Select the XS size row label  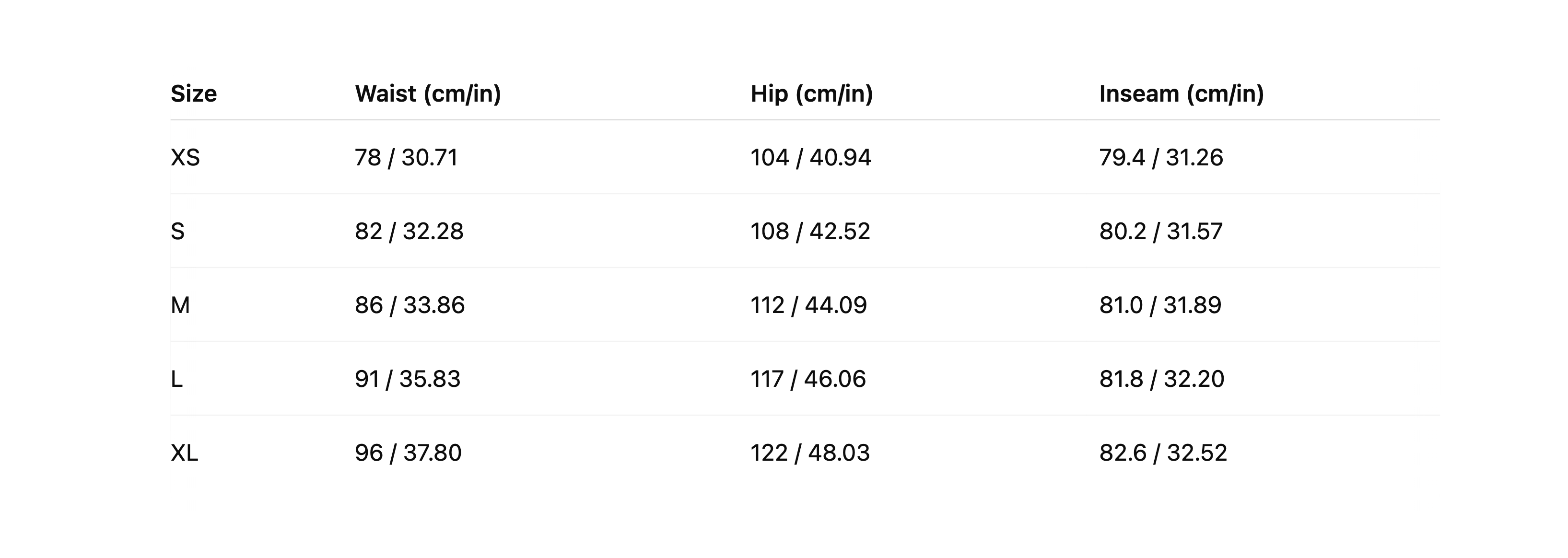pos(185,158)
